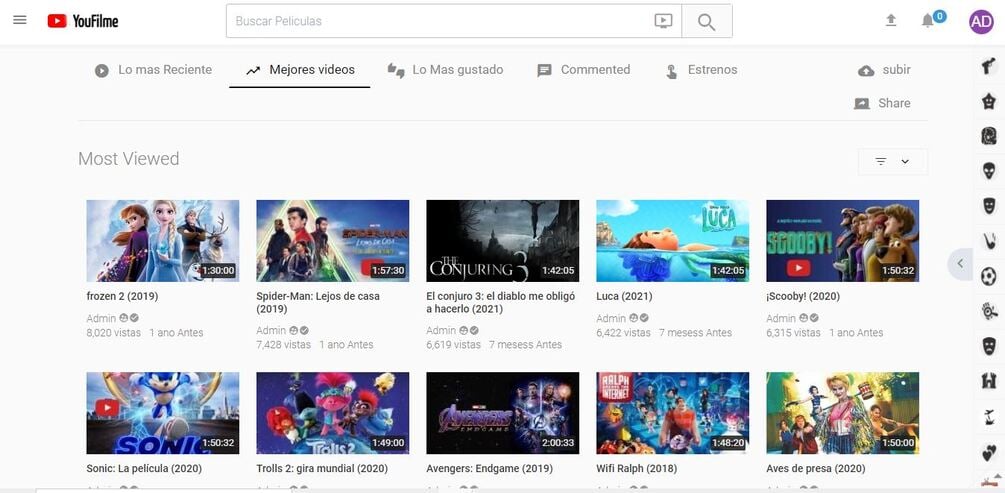Click Admin uploader under ¡Scooby! (2020)
This screenshot has width=1005, height=493.
point(781,319)
